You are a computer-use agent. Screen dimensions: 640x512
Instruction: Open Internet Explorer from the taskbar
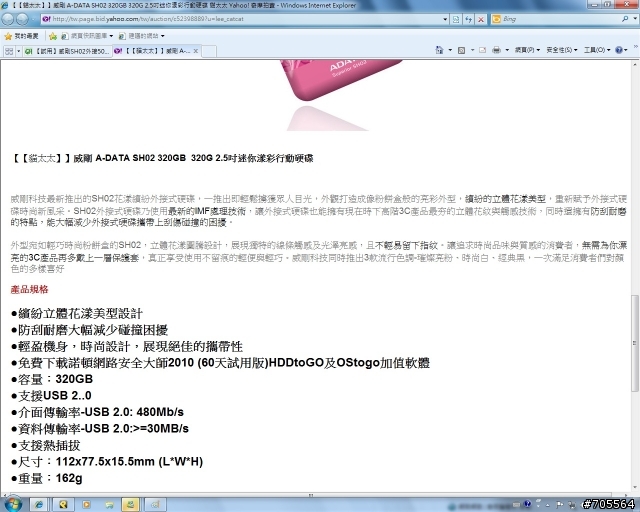tap(39, 505)
